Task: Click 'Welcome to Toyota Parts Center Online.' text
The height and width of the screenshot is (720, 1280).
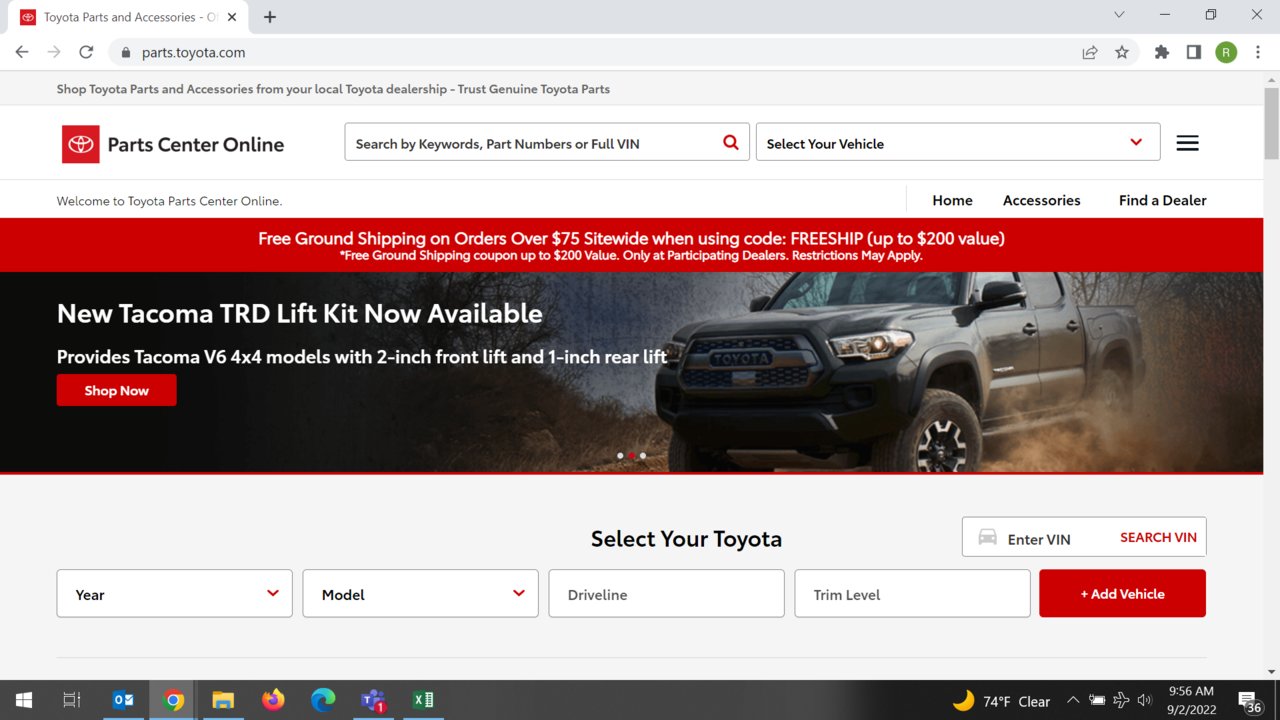Action: point(169,201)
